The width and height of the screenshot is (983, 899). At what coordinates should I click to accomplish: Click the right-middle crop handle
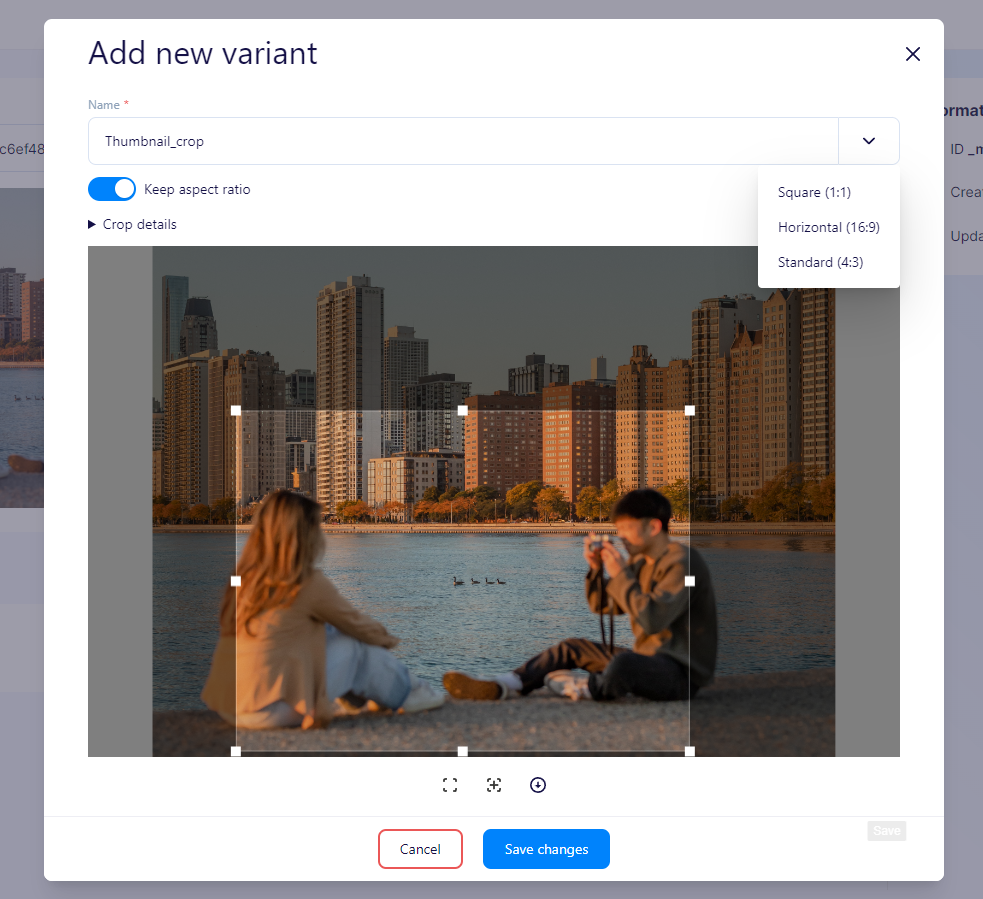[690, 581]
